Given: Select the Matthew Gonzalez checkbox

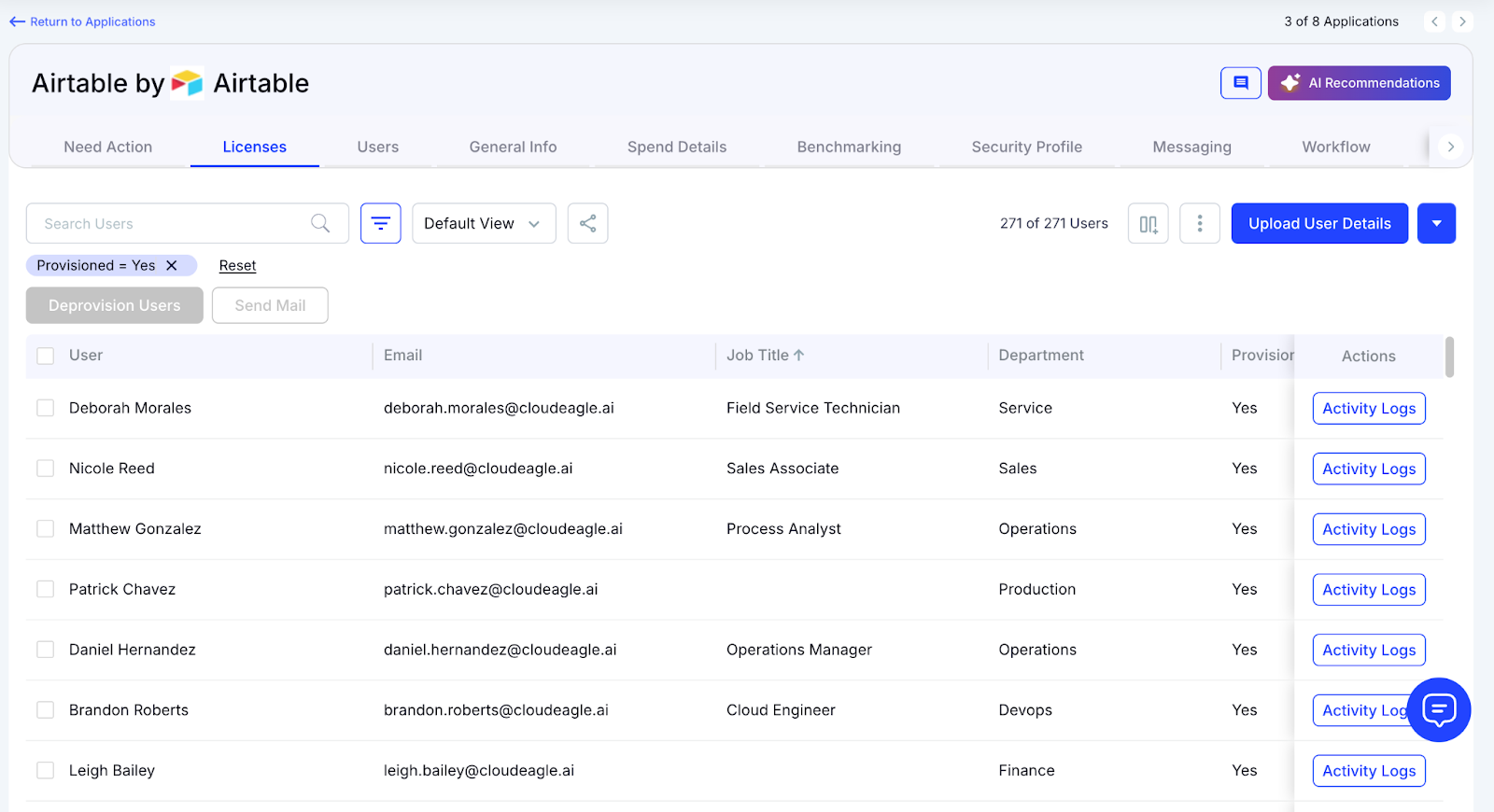Looking at the screenshot, I should [x=45, y=529].
